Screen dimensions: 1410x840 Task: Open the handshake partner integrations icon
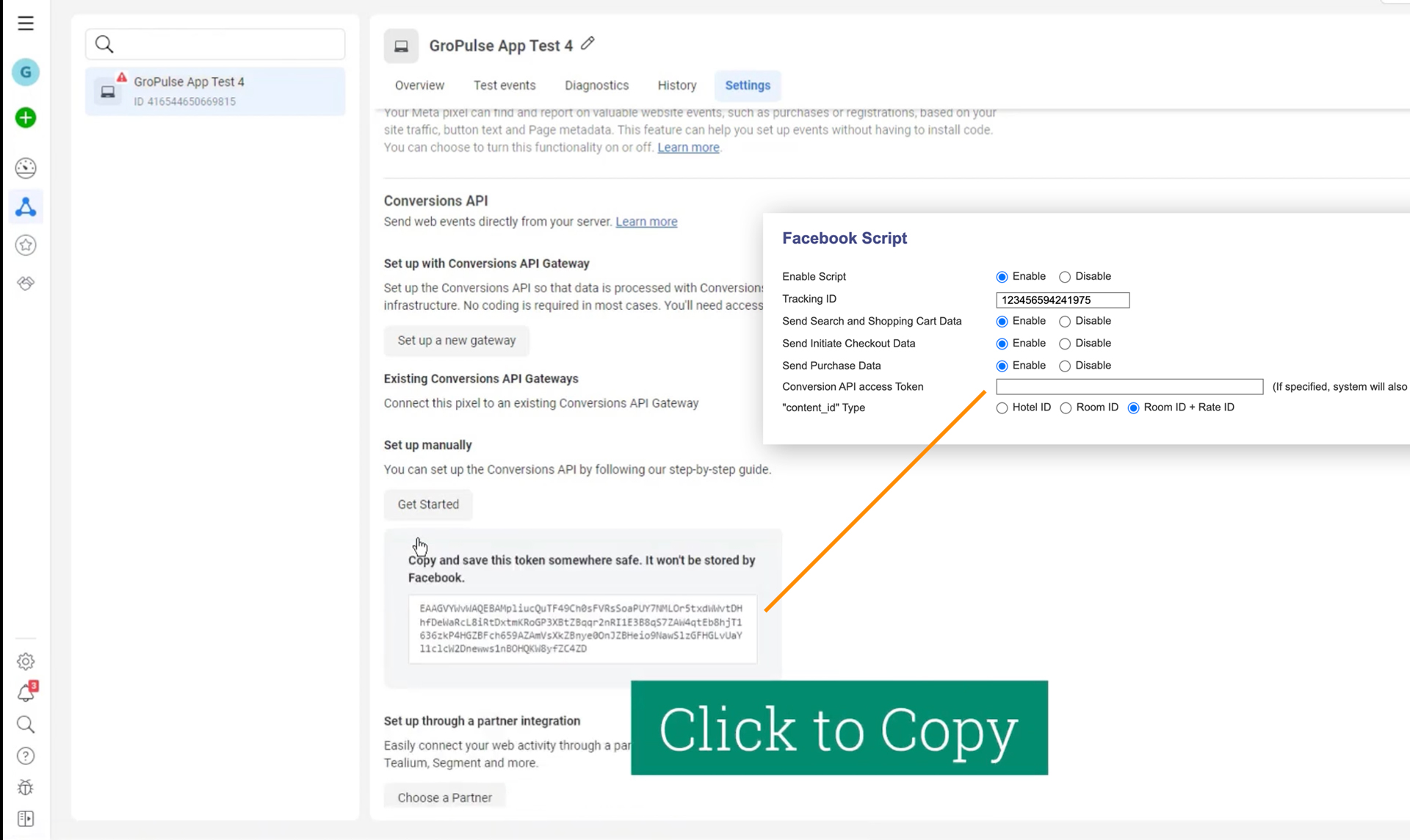[26, 283]
